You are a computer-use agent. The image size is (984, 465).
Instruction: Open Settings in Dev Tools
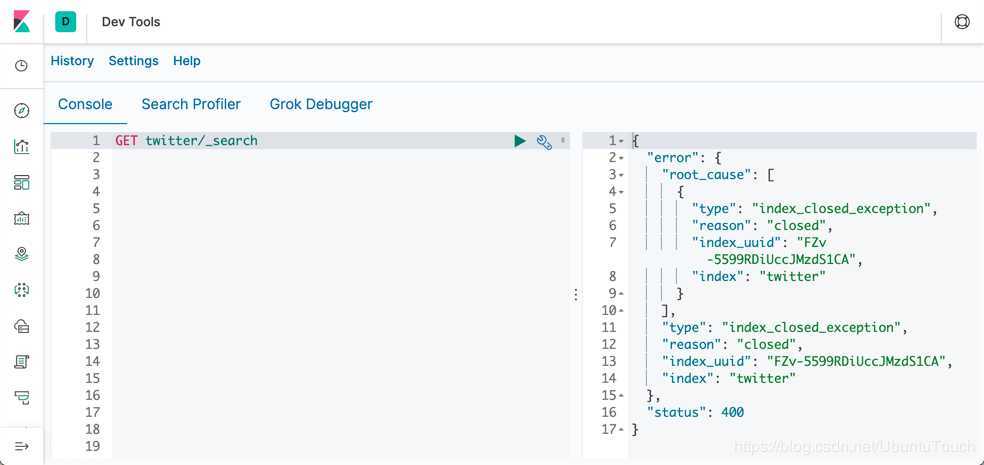click(134, 61)
